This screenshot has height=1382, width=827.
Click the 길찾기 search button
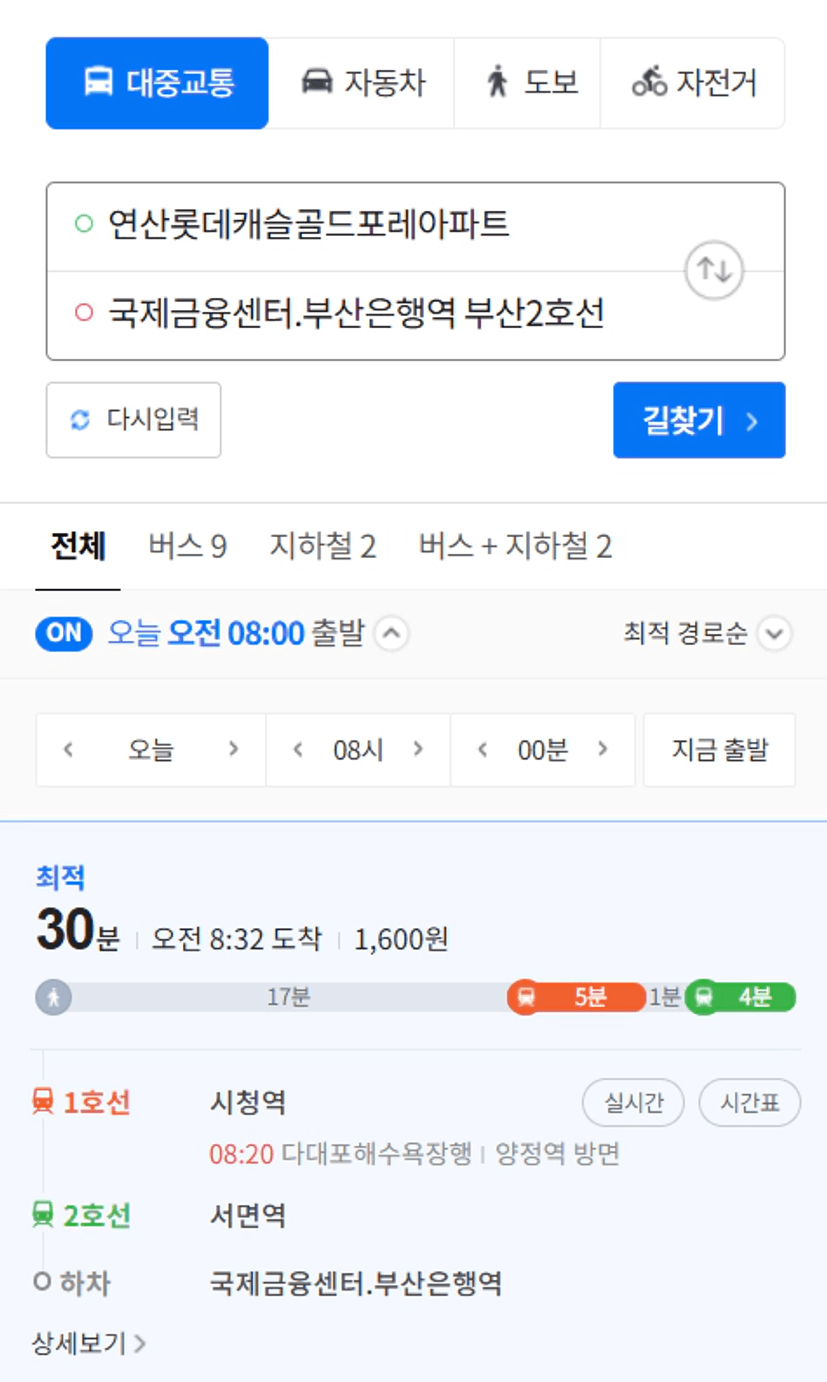click(x=699, y=420)
